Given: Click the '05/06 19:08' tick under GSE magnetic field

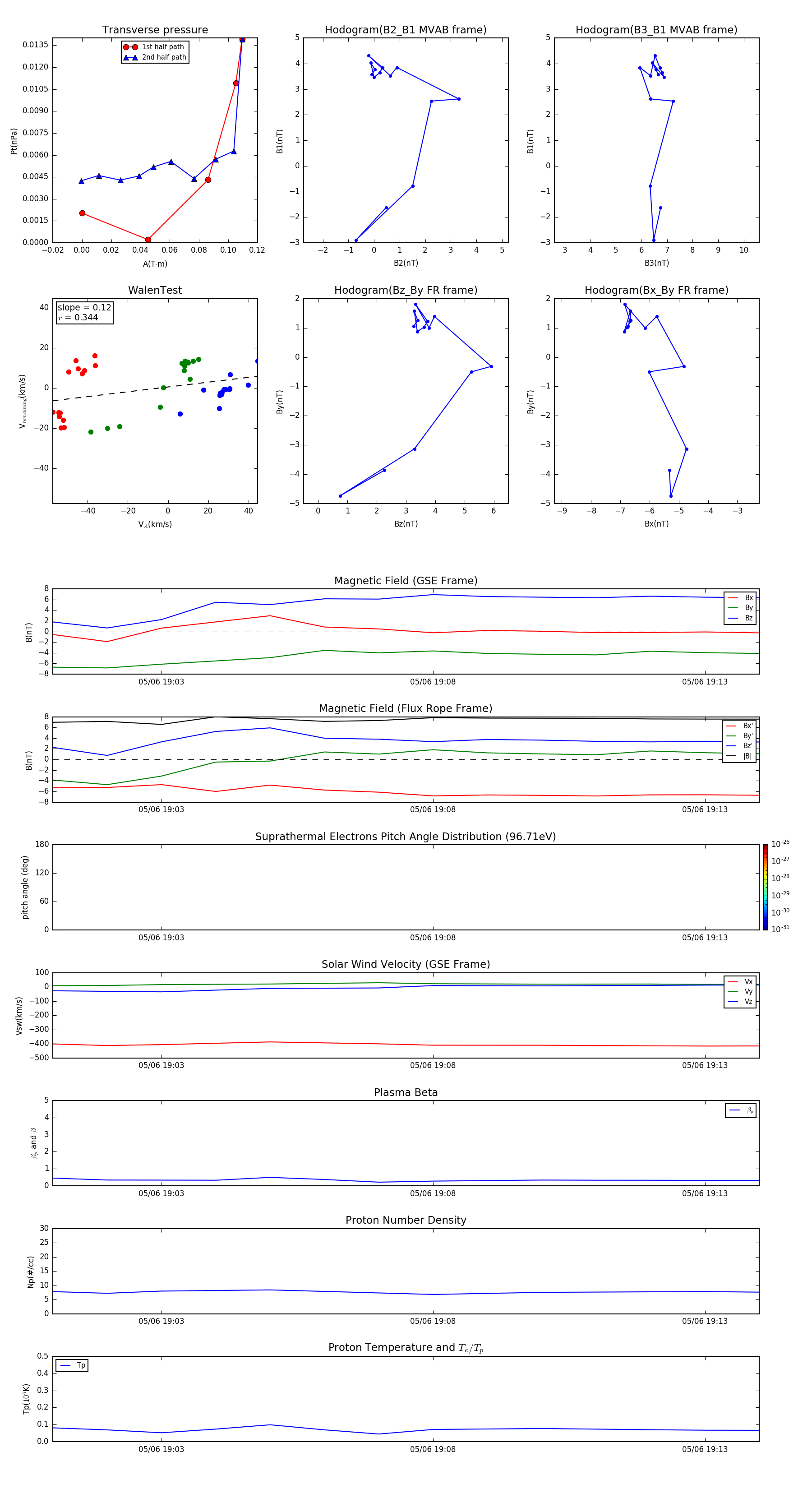Looking at the screenshot, I should pos(433,682).
